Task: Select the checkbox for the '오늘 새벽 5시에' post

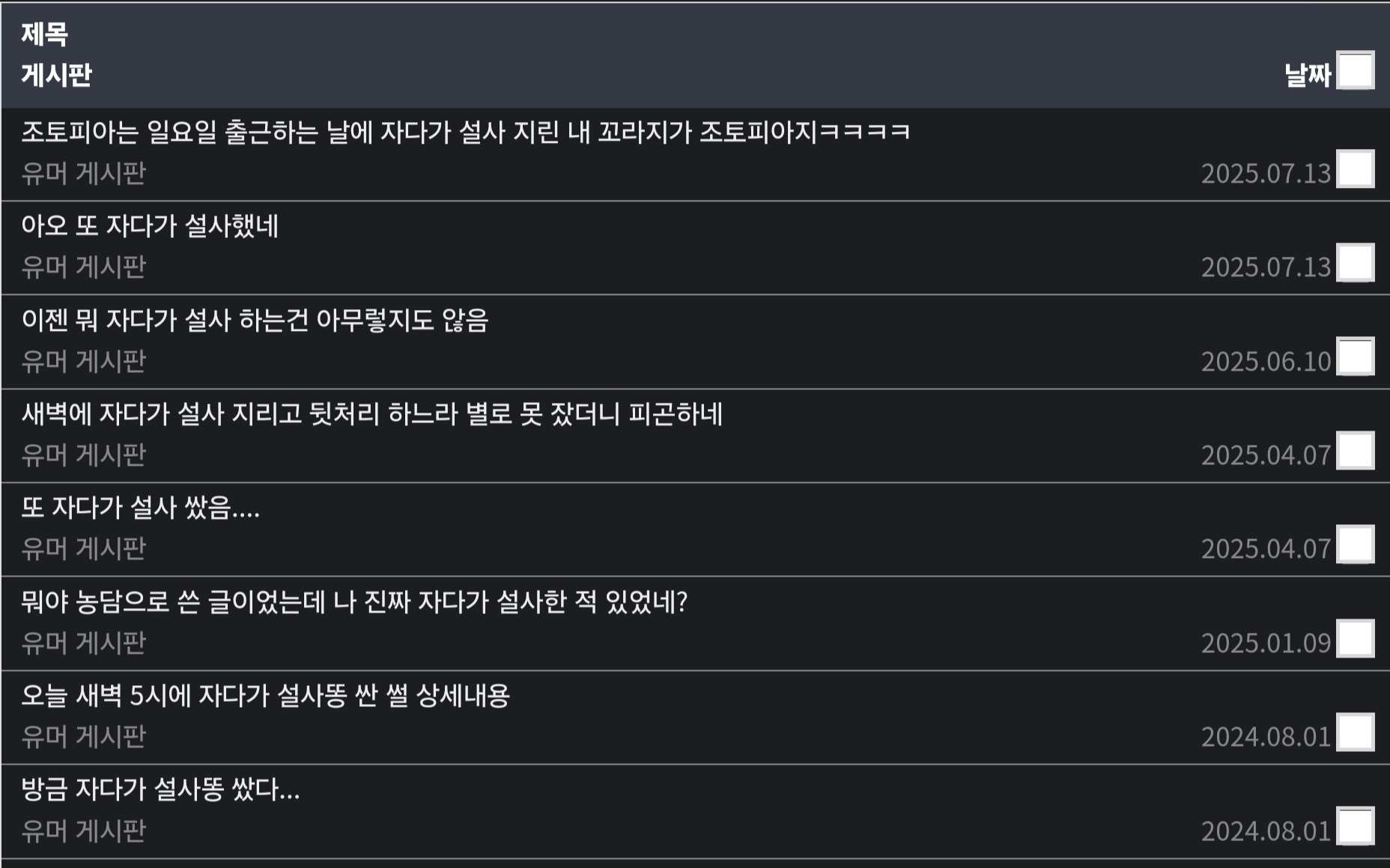Action: coord(1355,732)
